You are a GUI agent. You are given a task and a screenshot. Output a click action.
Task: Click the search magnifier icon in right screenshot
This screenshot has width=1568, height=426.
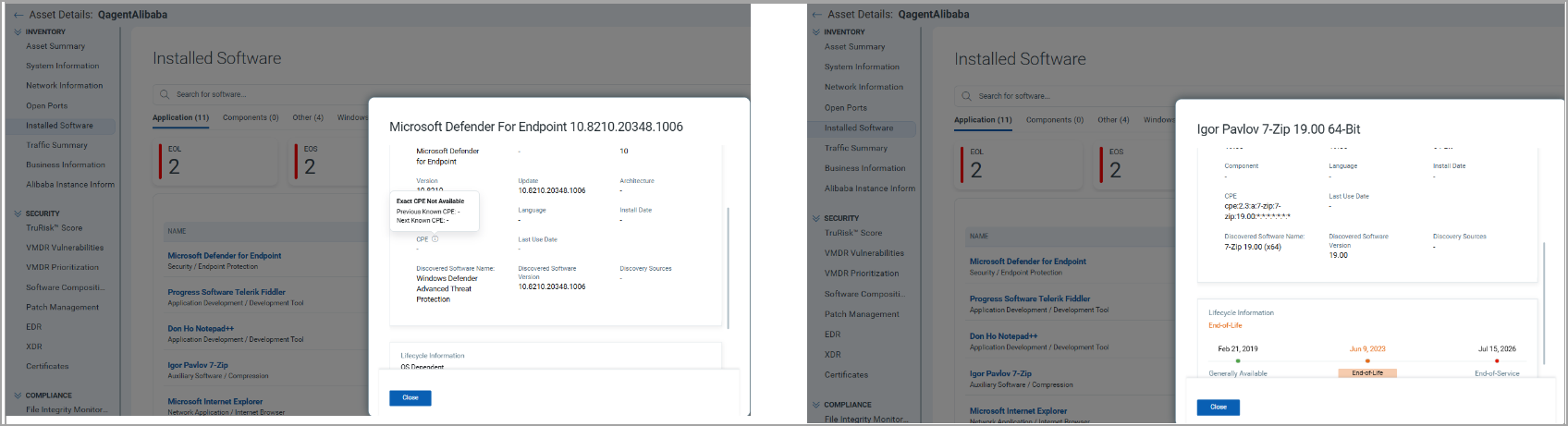(966, 96)
